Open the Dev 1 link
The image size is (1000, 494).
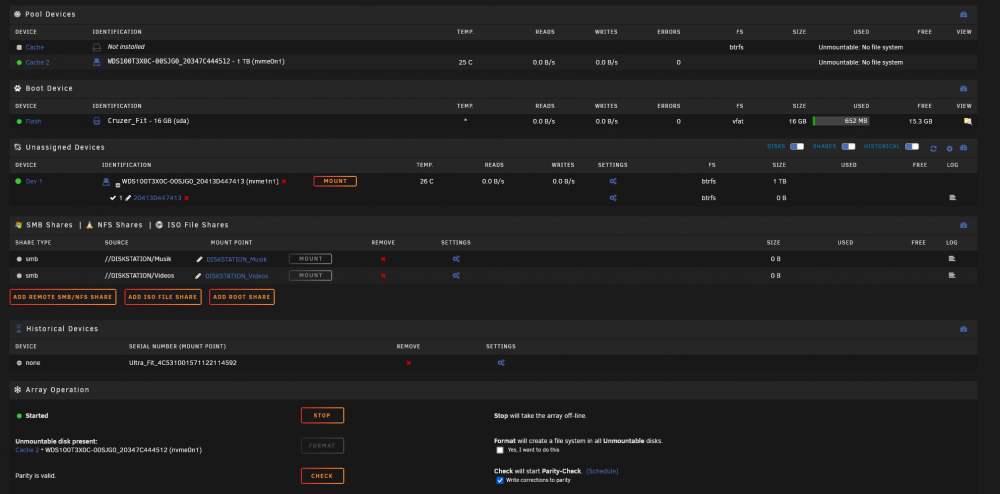[x=34, y=182]
